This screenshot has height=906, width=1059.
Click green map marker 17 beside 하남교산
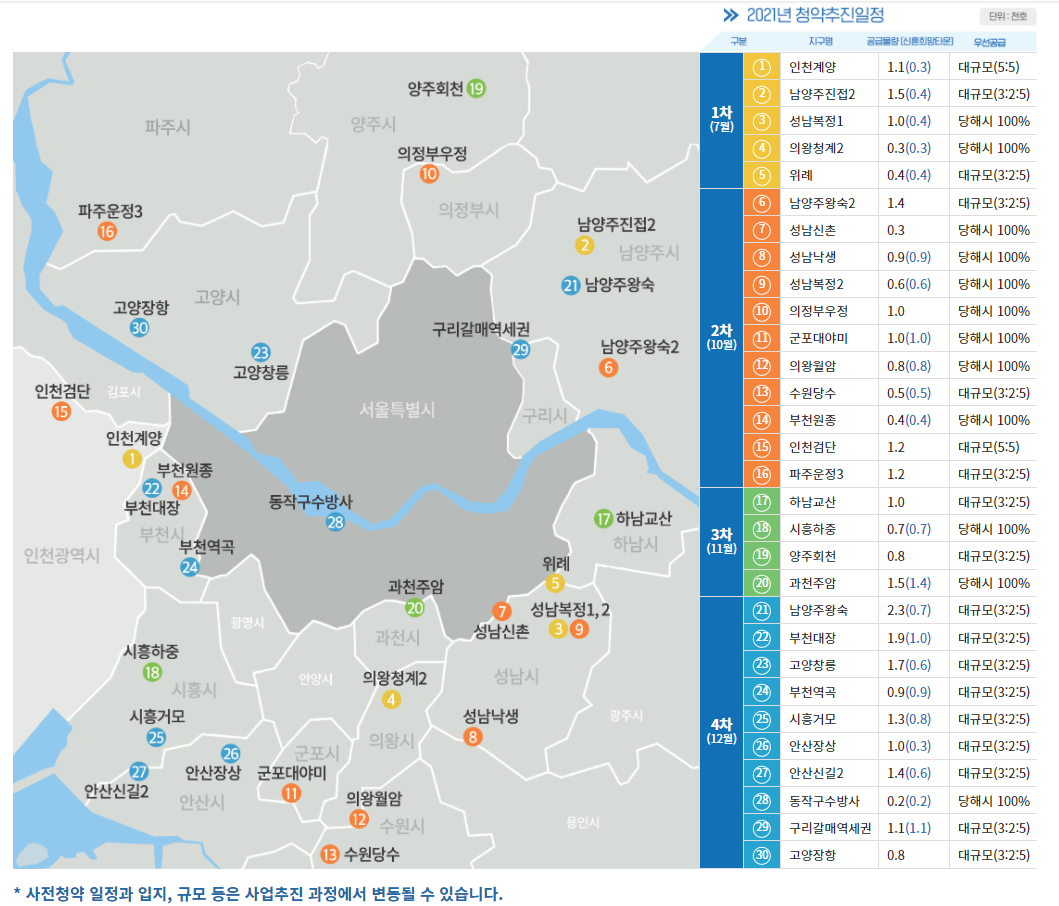(603, 519)
